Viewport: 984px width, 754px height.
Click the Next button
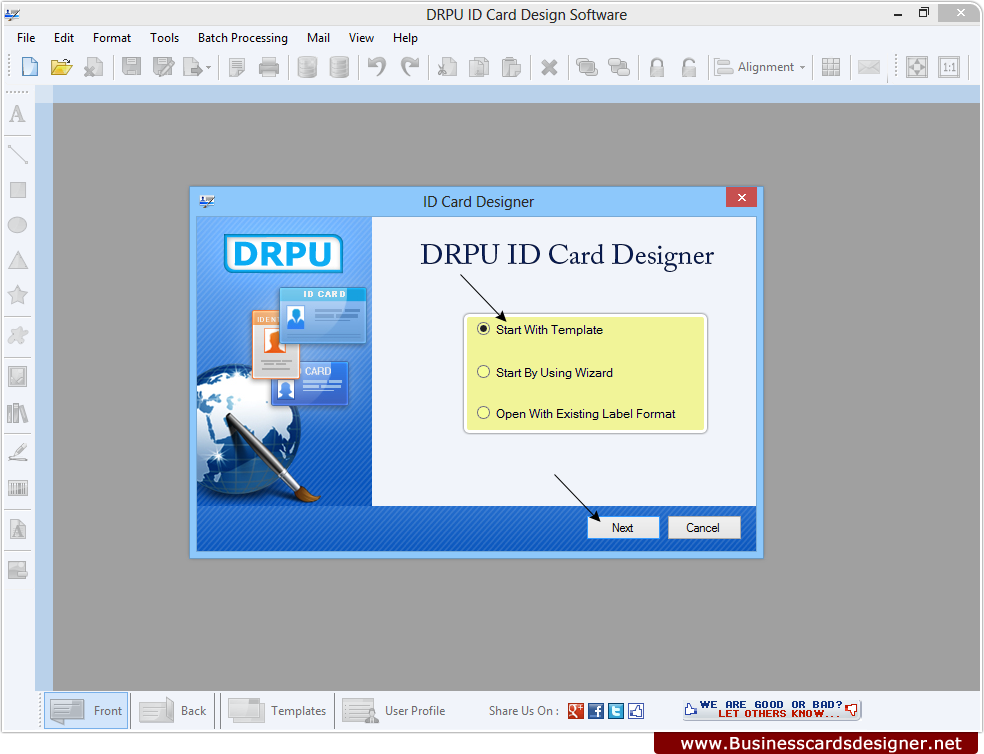[x=623, y=527]
